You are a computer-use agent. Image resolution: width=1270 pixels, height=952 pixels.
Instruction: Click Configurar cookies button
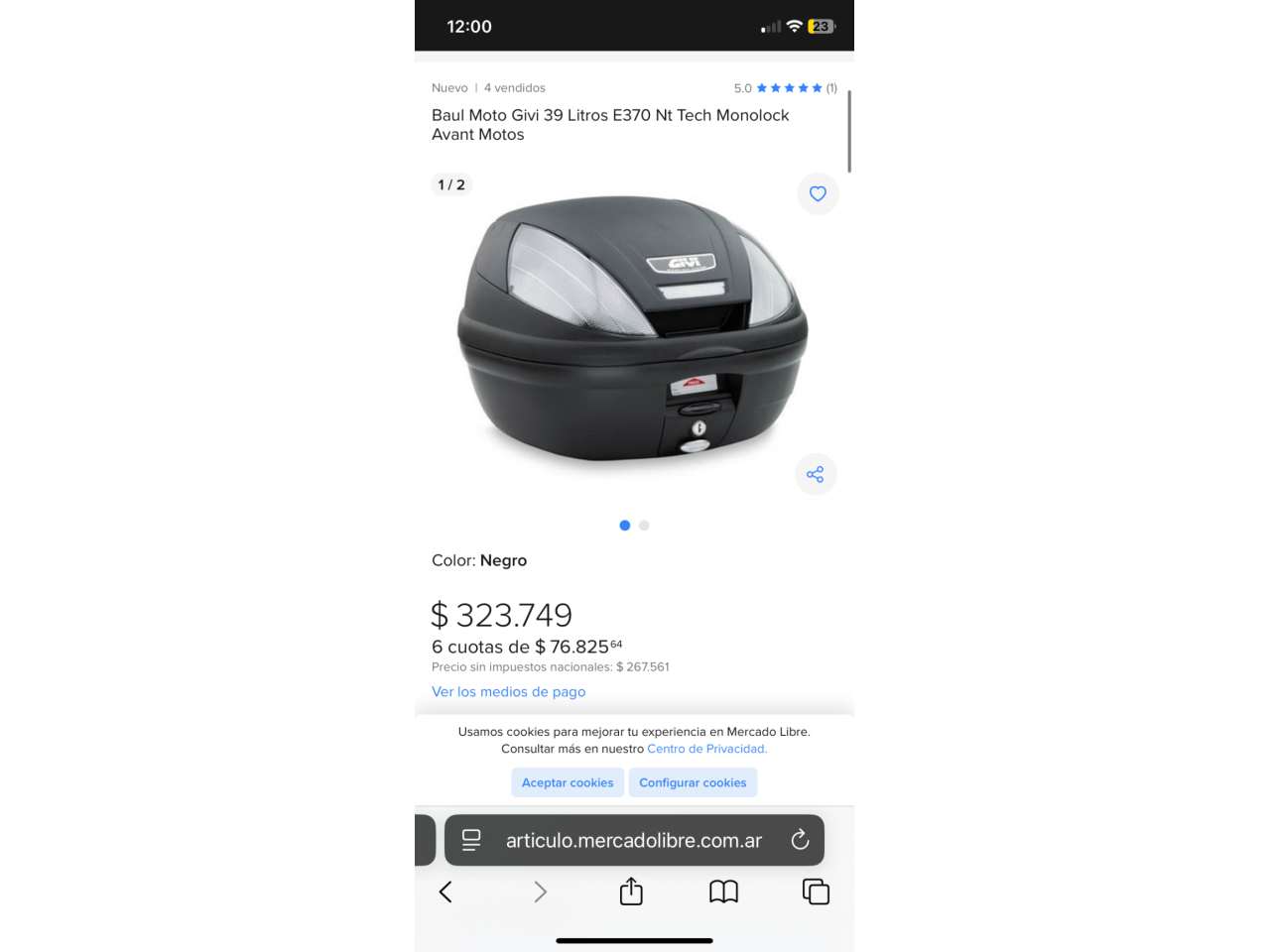point(693,782)
